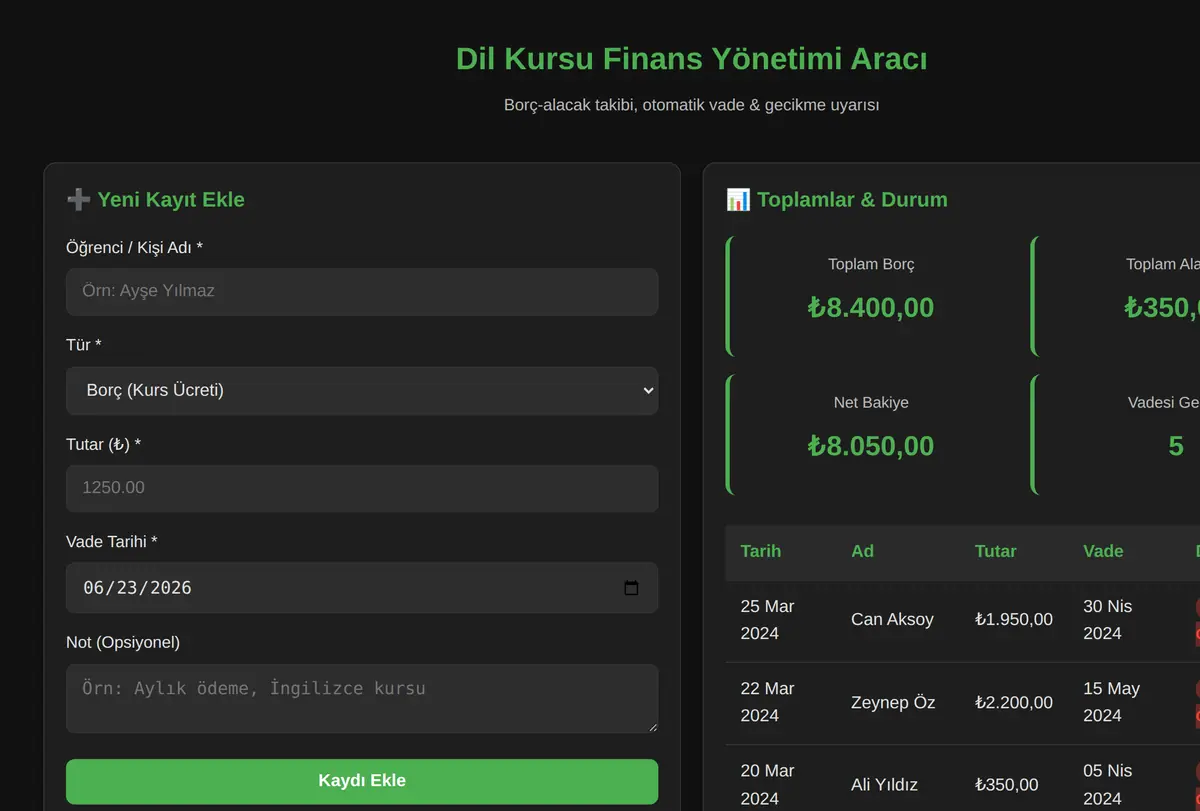Click the Yeni Kayıt Ekle heading

171,199
